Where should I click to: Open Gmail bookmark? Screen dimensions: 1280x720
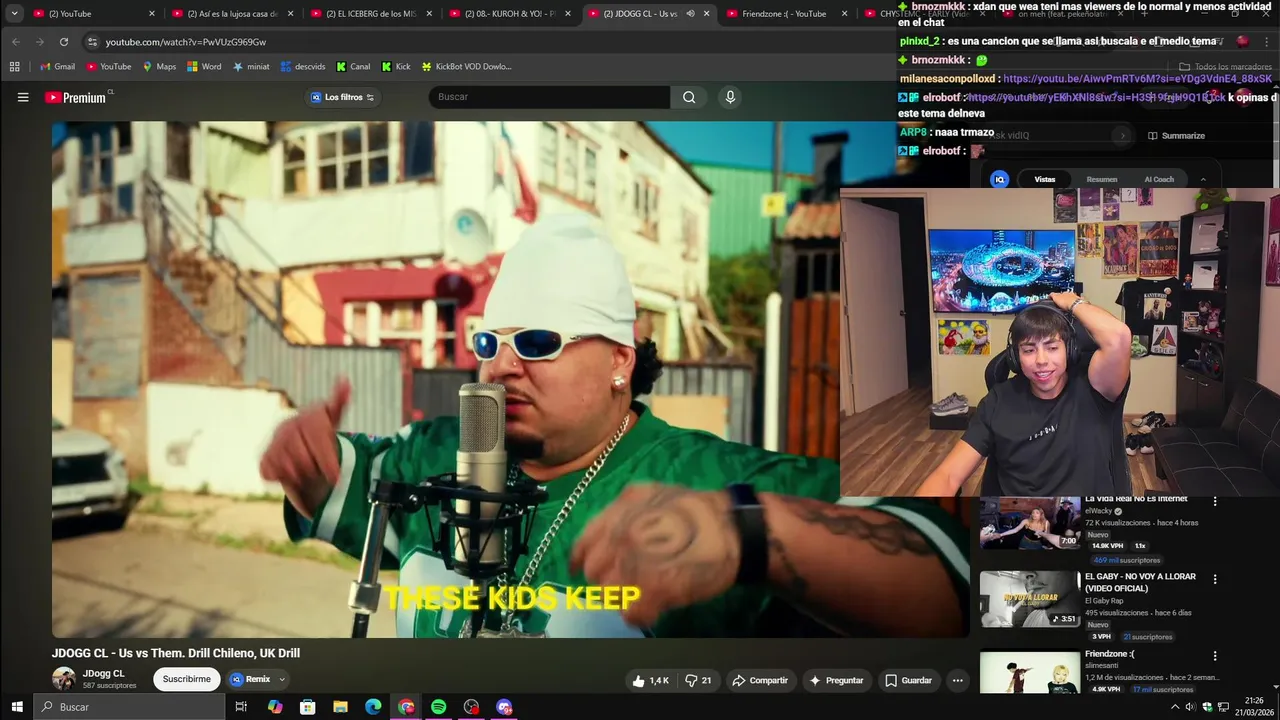pyautogui.click(x=58, y=67)
